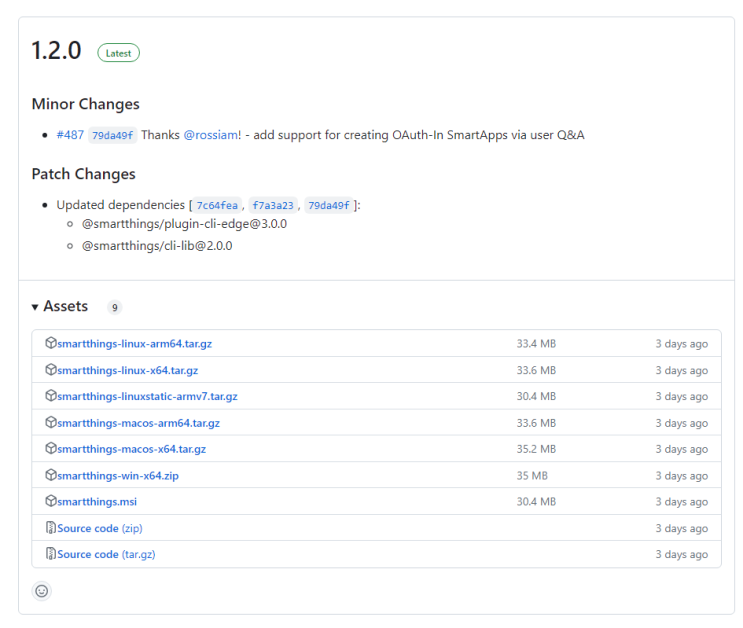Click the package icon beside smartthings.msi

[51, 501]
